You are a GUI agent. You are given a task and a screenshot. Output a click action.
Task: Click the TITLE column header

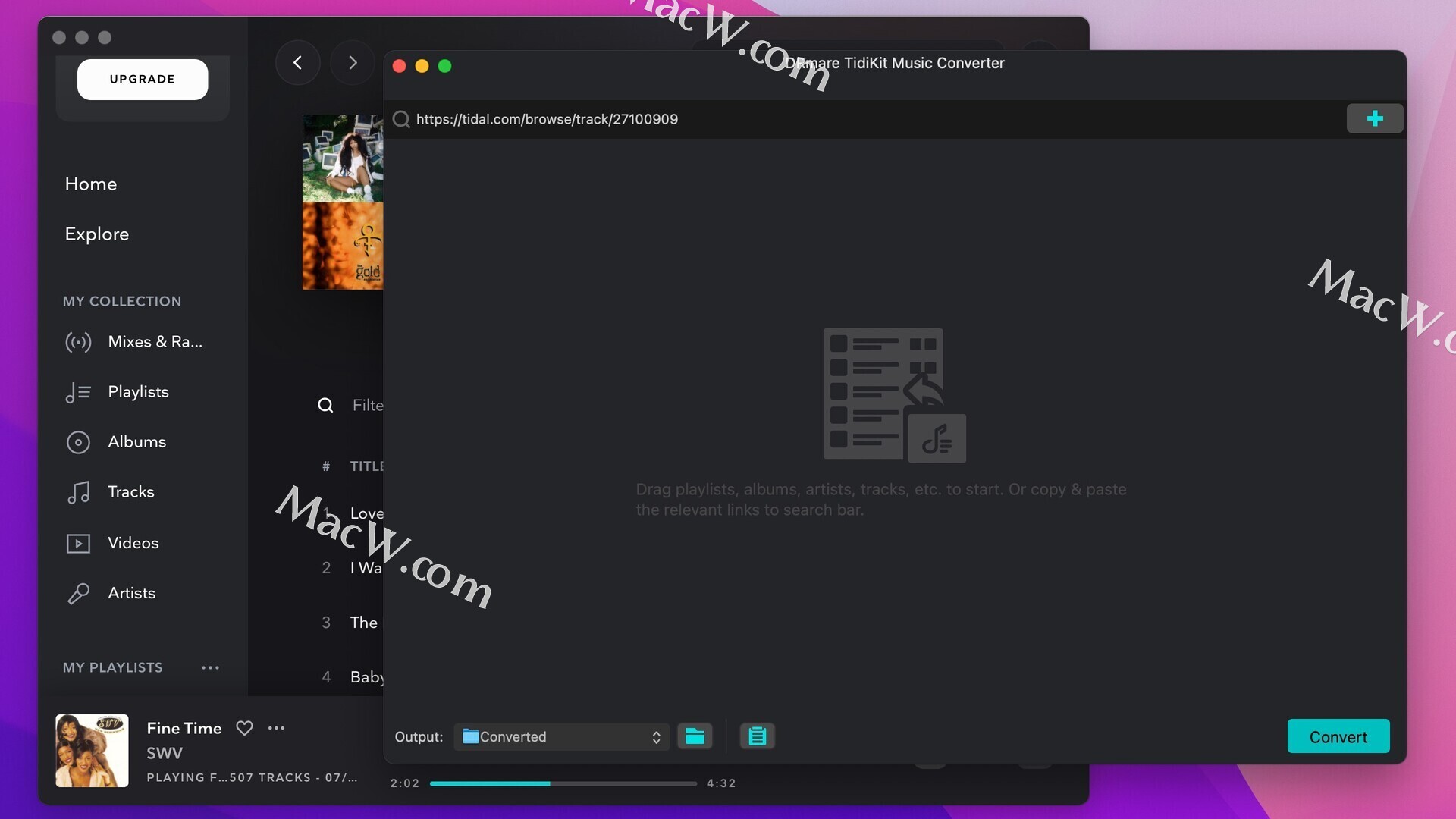[367, 466]
